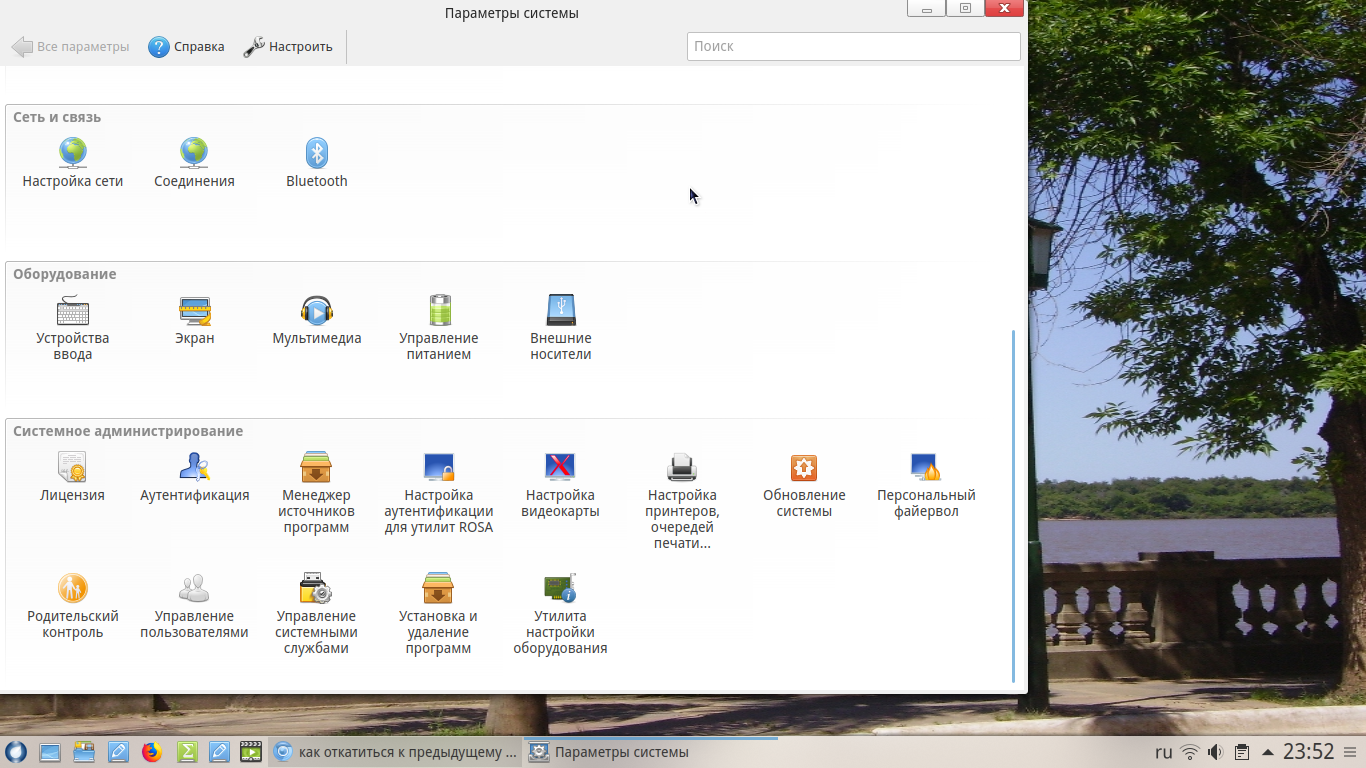Click the Настроить toolbar button
Image resolution: width=1366 pixels, height=768 pixels.
(x=288, y=47)
